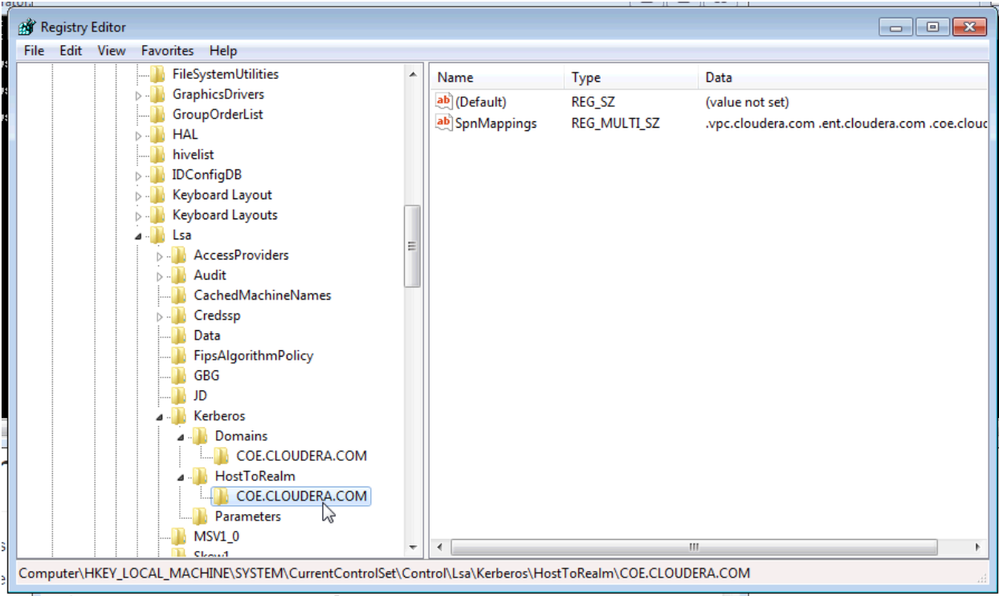Open the Favorites menu

point(167,50)
